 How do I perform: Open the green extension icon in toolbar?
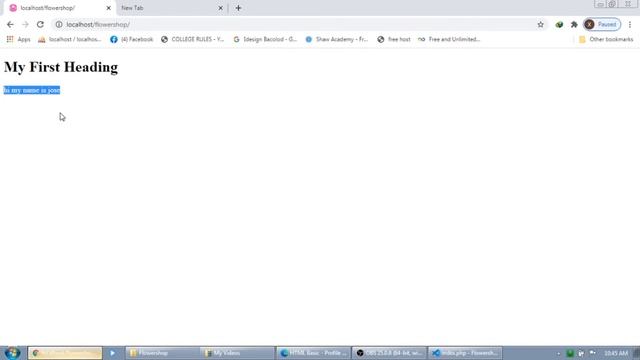coord(559,24)
